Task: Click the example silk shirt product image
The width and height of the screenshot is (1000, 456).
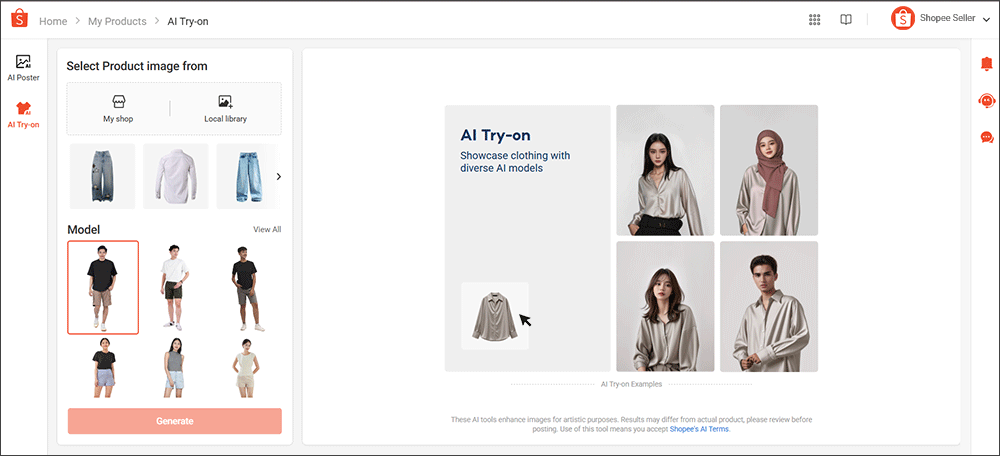Action: (495, 316)
